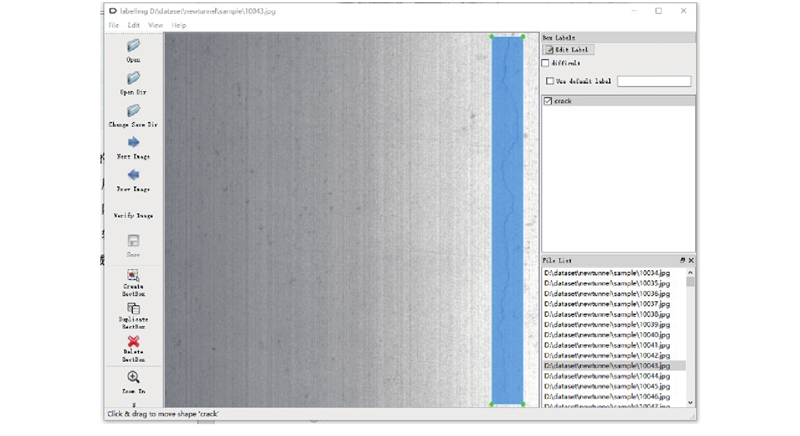Click bottom-left green vertex of crack box
800x436 pixels.
point(492,404)
